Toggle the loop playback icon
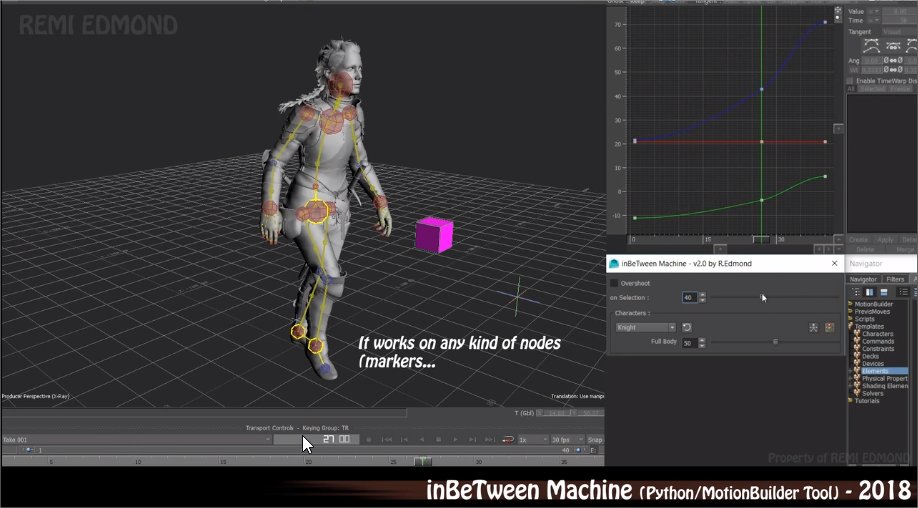 click(x=508, y=440)
